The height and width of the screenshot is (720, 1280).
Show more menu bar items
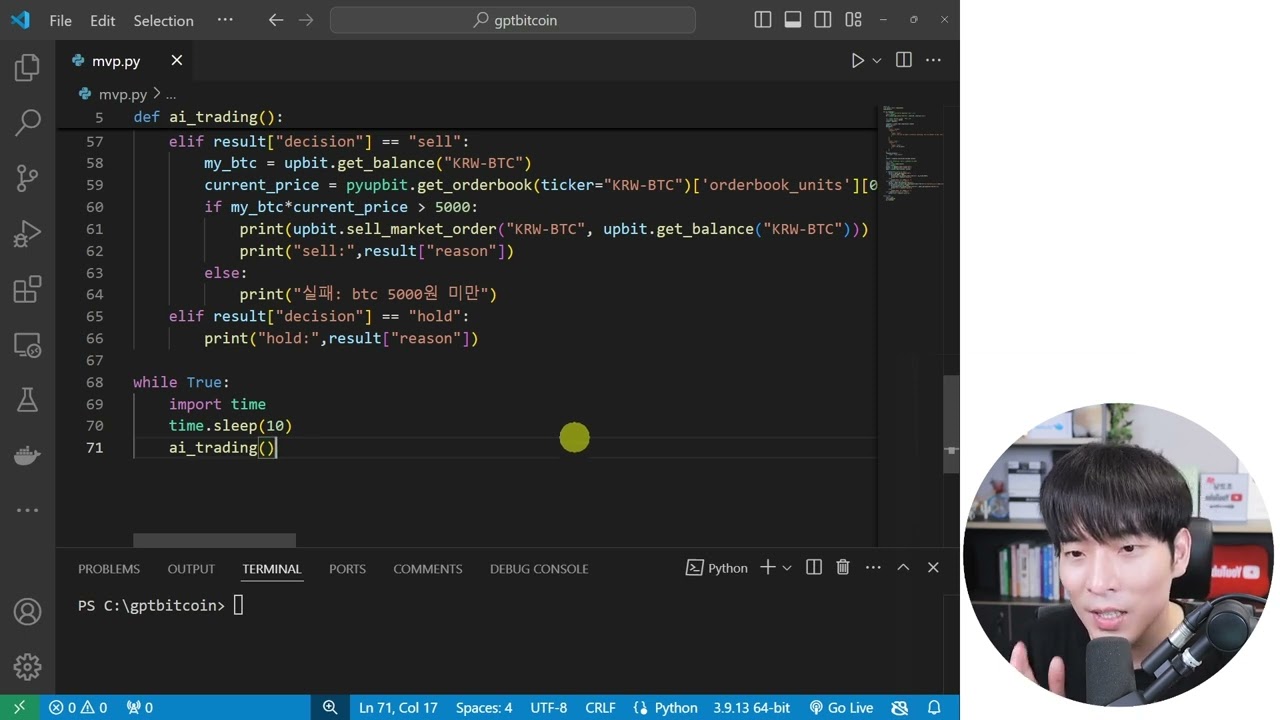(x=224, y=20)
